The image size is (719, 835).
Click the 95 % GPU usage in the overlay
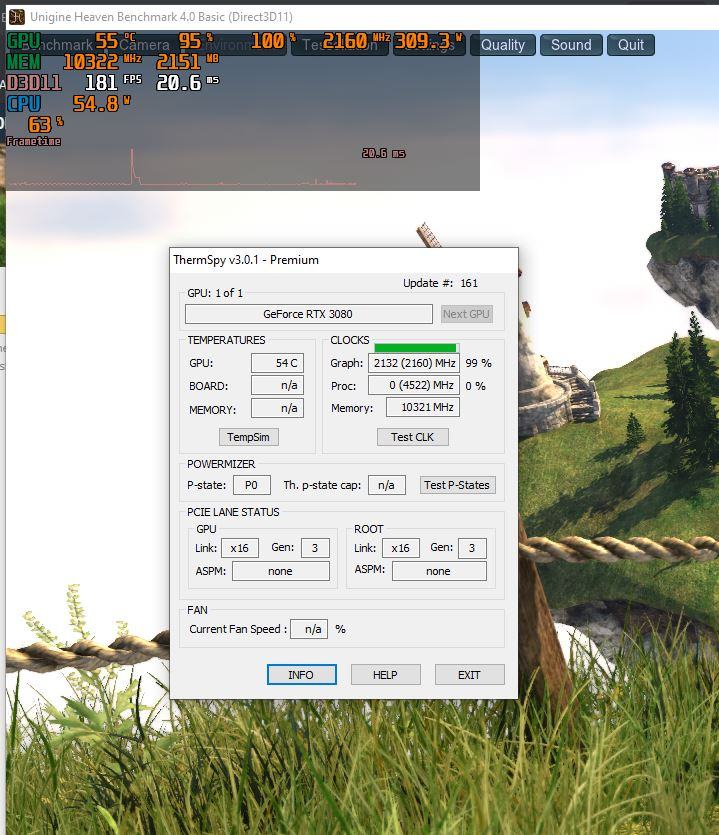coord(195,40)
